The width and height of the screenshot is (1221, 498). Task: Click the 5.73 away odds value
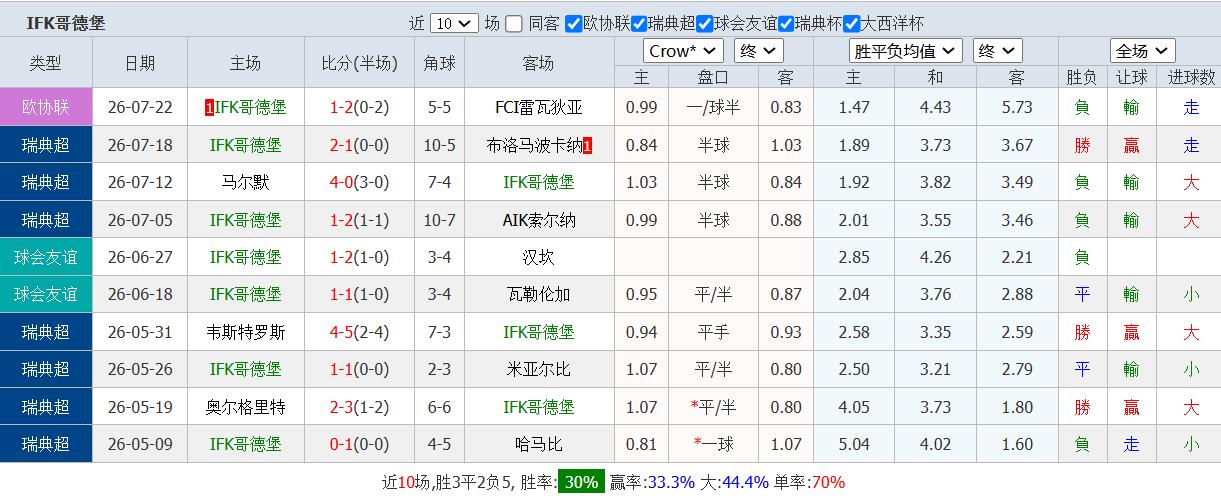pos(1017,107)
